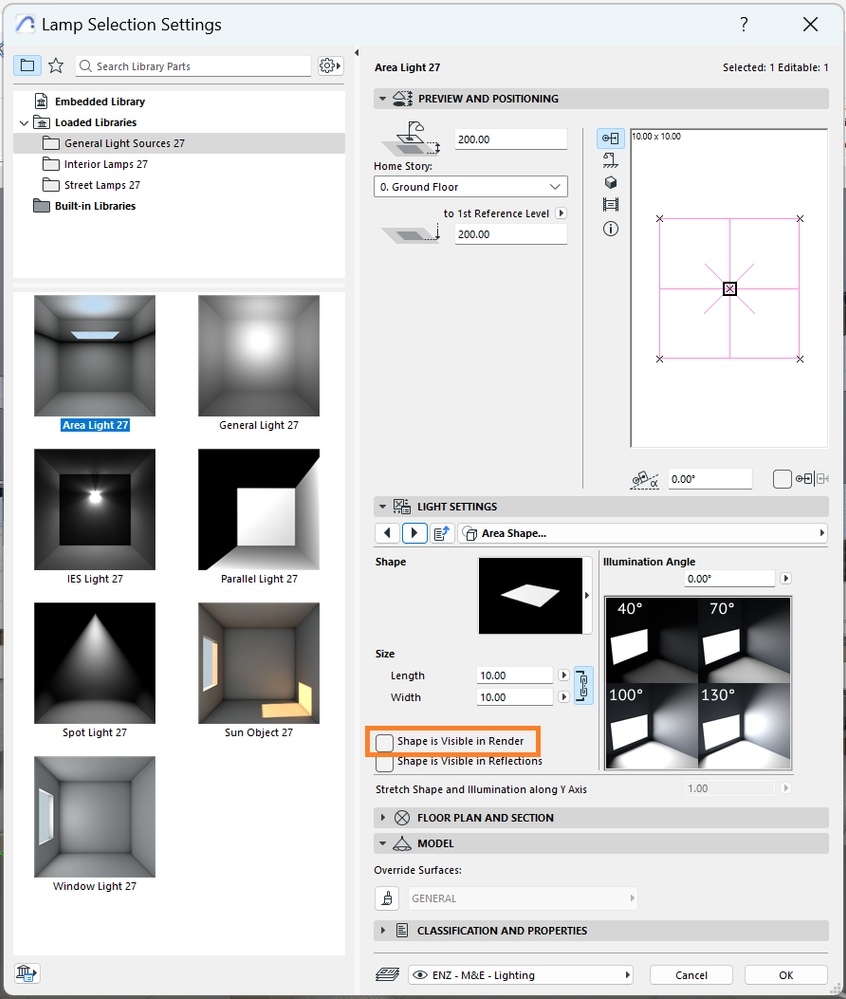
Task: Open the Area Shape page dropdown
Action: 643,533
